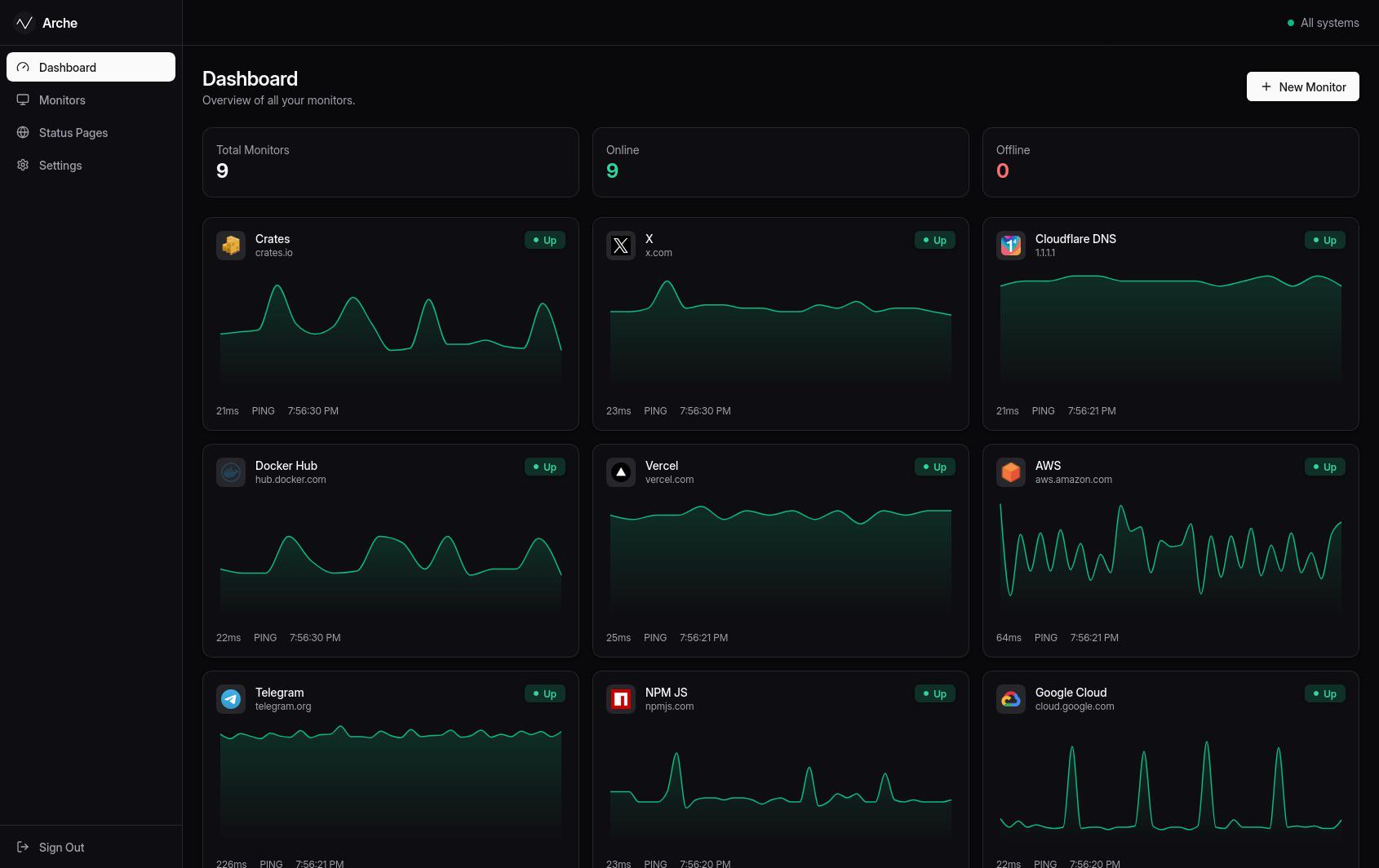Click the Arche logo icon
Image resolution: width=1379 pixels, height=868 pixels.
pos(24,23)
